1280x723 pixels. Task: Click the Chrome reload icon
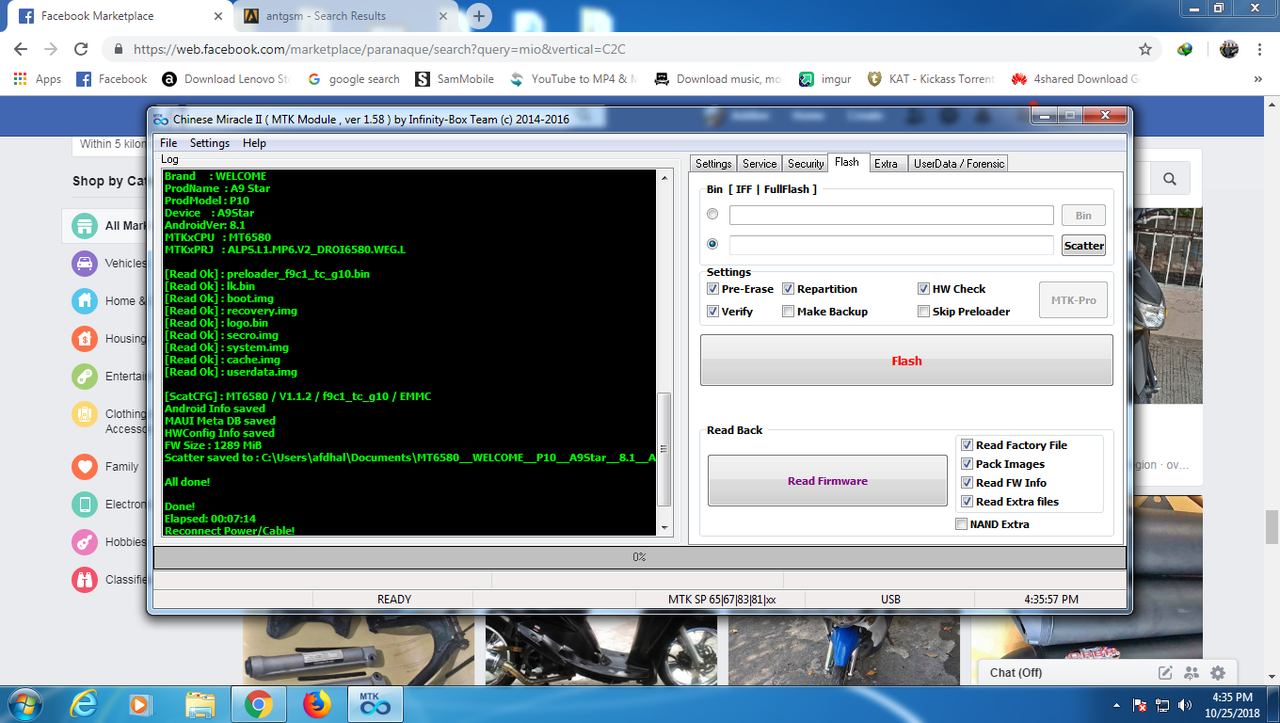click(x=81, y=49)
